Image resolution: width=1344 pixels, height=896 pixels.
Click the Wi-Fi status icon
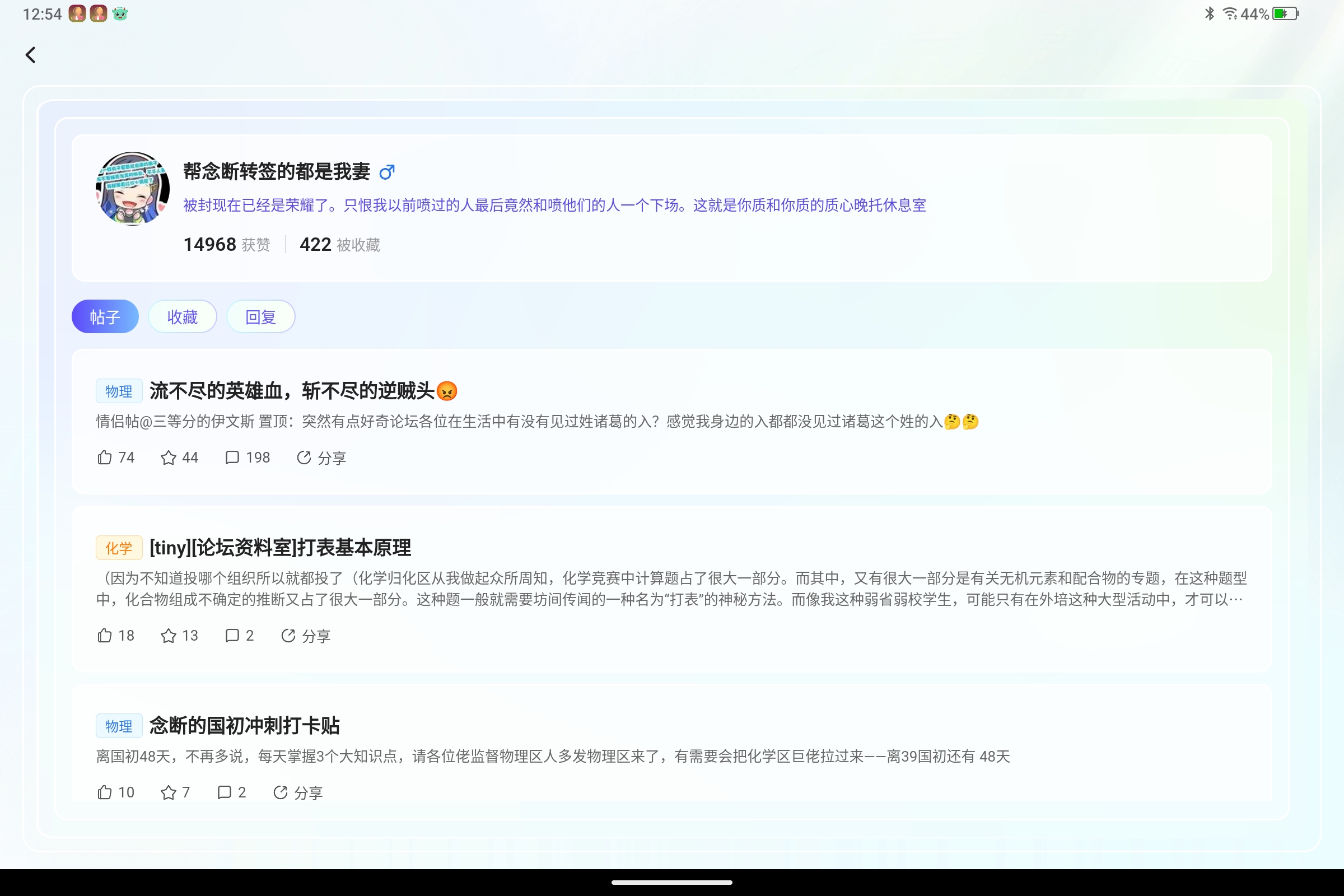[x=1230, y=13]
